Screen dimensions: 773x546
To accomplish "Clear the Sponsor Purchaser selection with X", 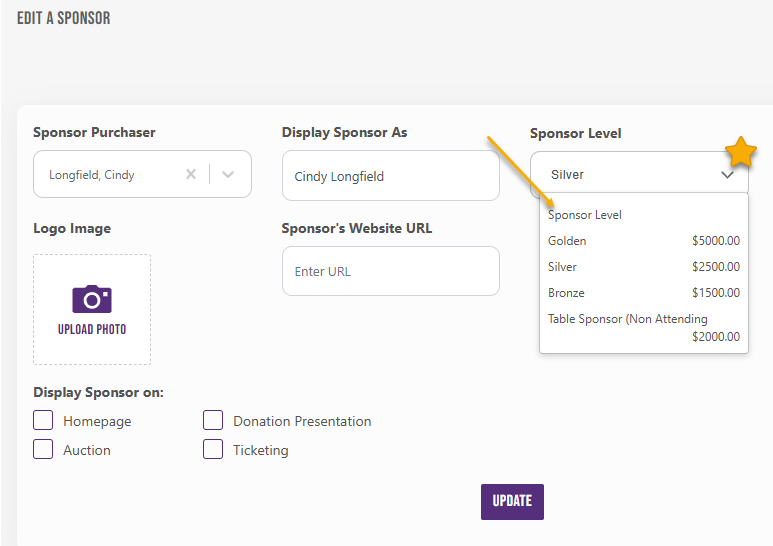I will point(191,174).
